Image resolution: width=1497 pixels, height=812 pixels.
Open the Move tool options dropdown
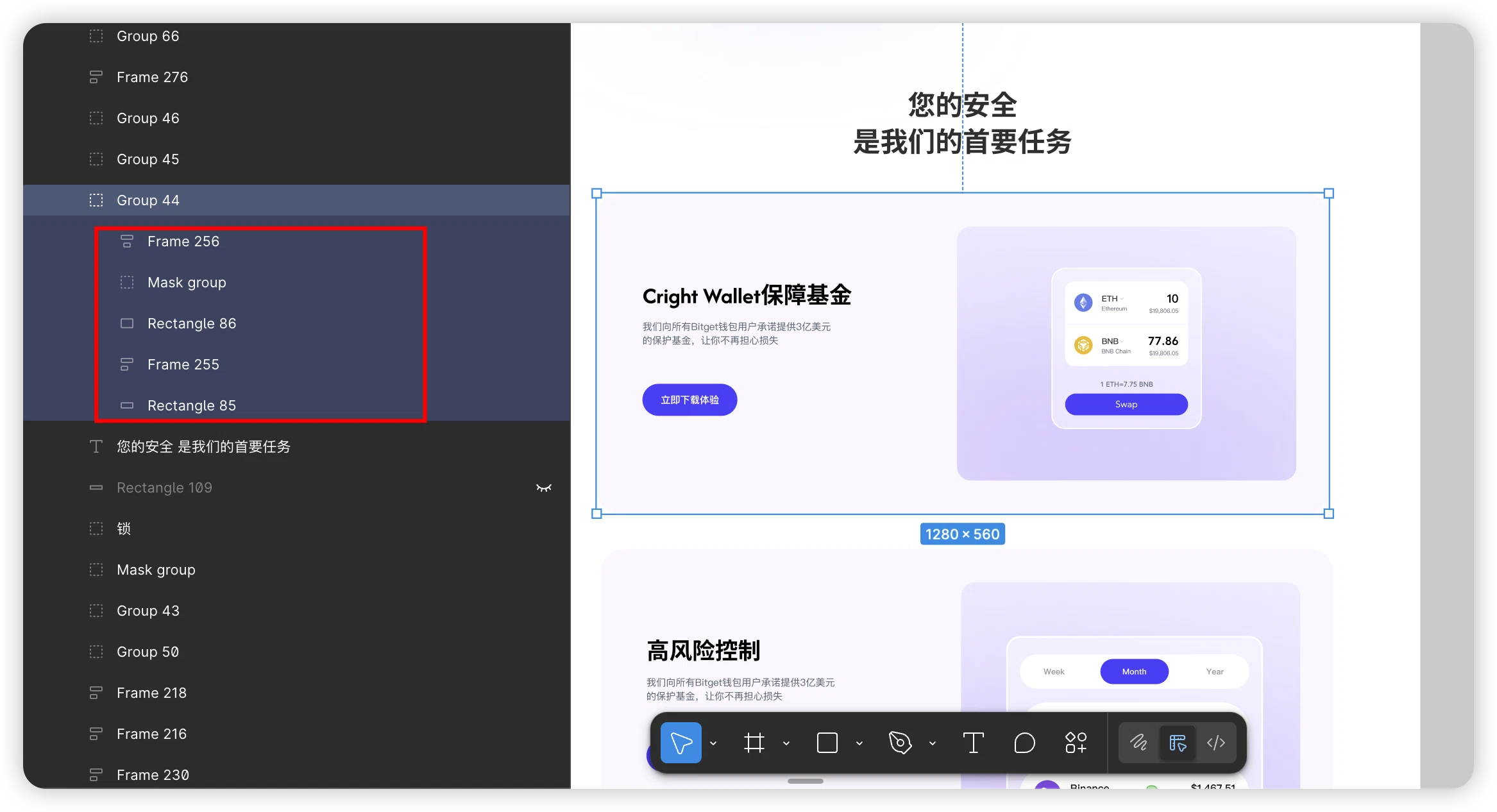click(x=713, y=743)
